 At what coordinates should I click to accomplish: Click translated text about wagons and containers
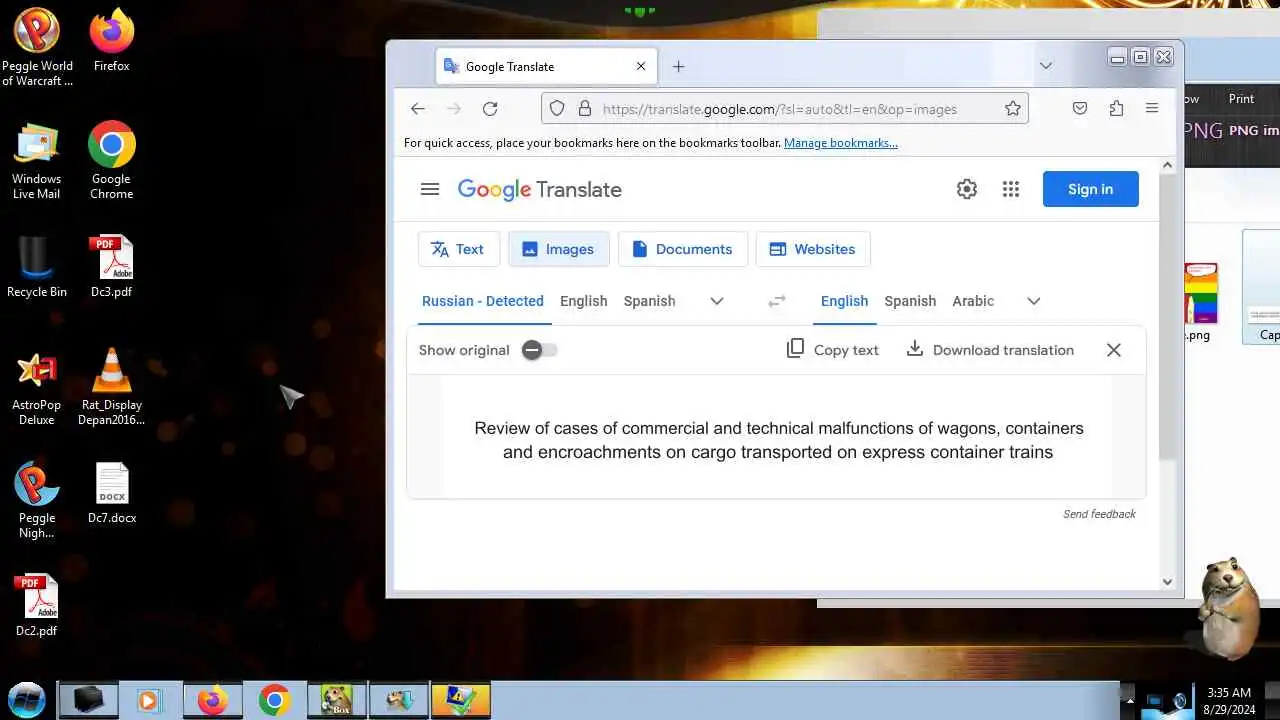coord(779,440)
